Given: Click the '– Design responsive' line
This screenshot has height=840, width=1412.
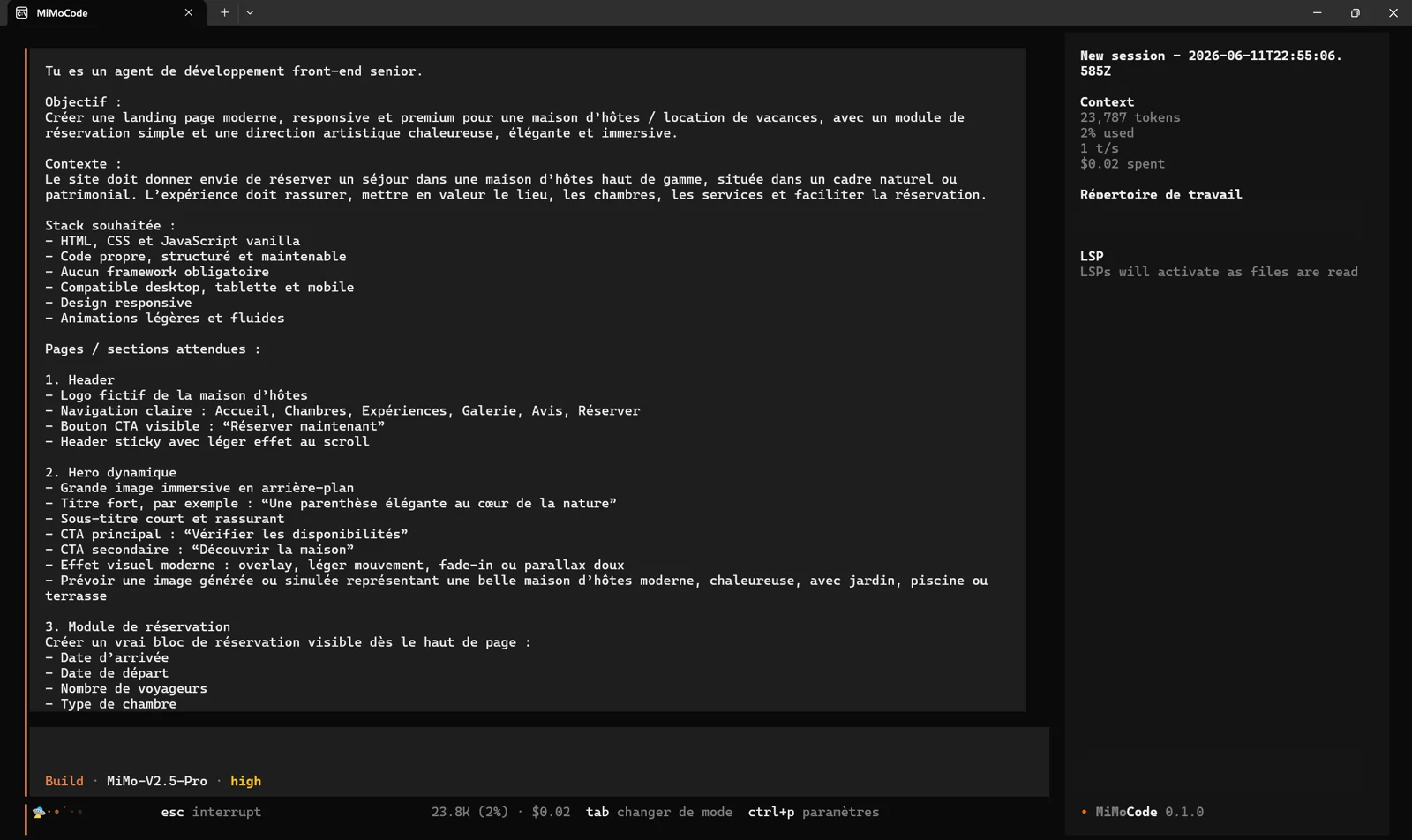Looking at the screenshot, I should pos(118,303).
